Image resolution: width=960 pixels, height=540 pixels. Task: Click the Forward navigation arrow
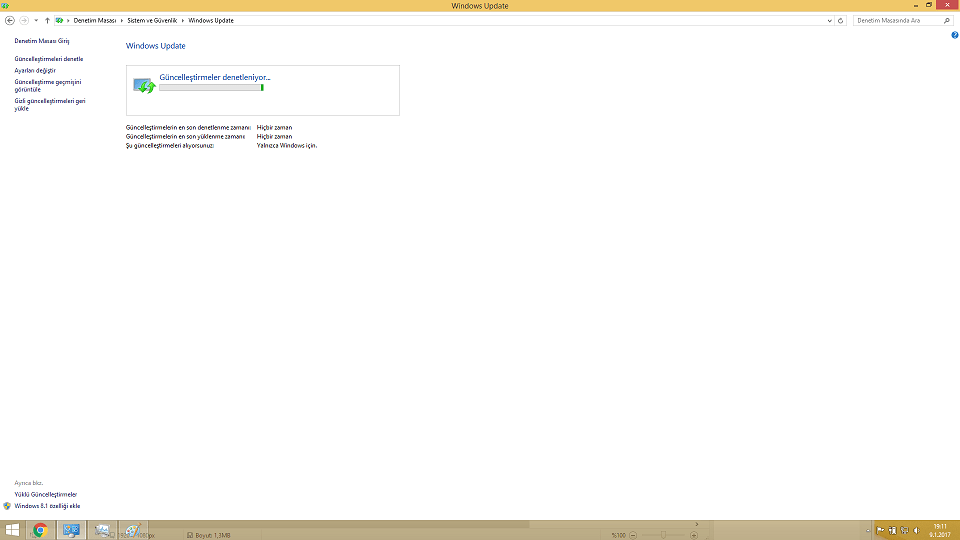coord(24,20)
